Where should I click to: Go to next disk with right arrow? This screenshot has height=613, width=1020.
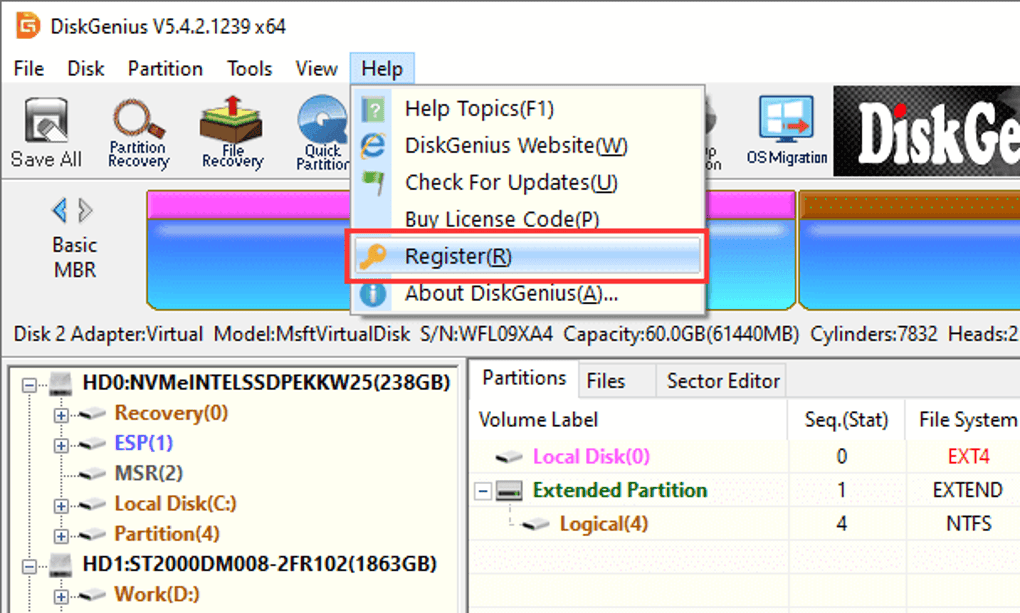click(x=85, y=210)
